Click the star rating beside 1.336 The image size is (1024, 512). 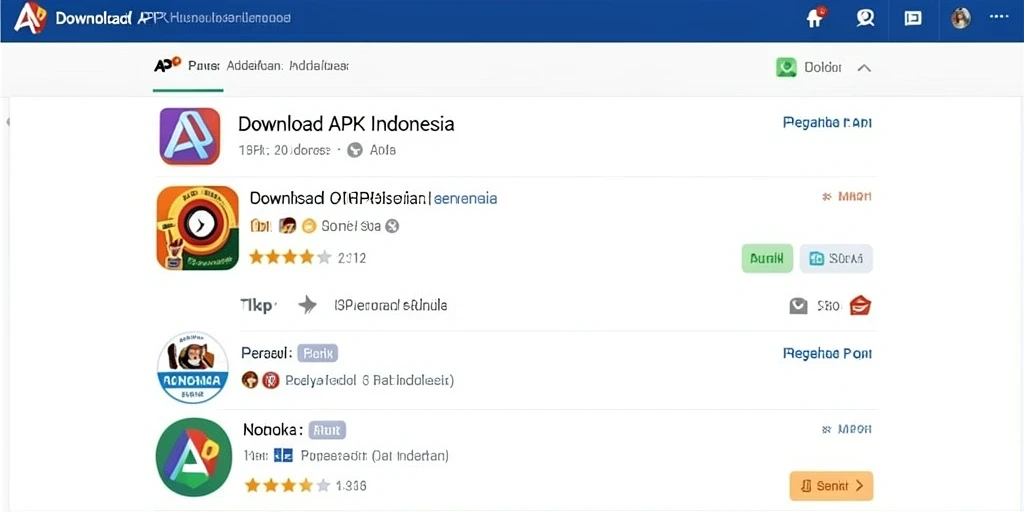coord(287,485)
